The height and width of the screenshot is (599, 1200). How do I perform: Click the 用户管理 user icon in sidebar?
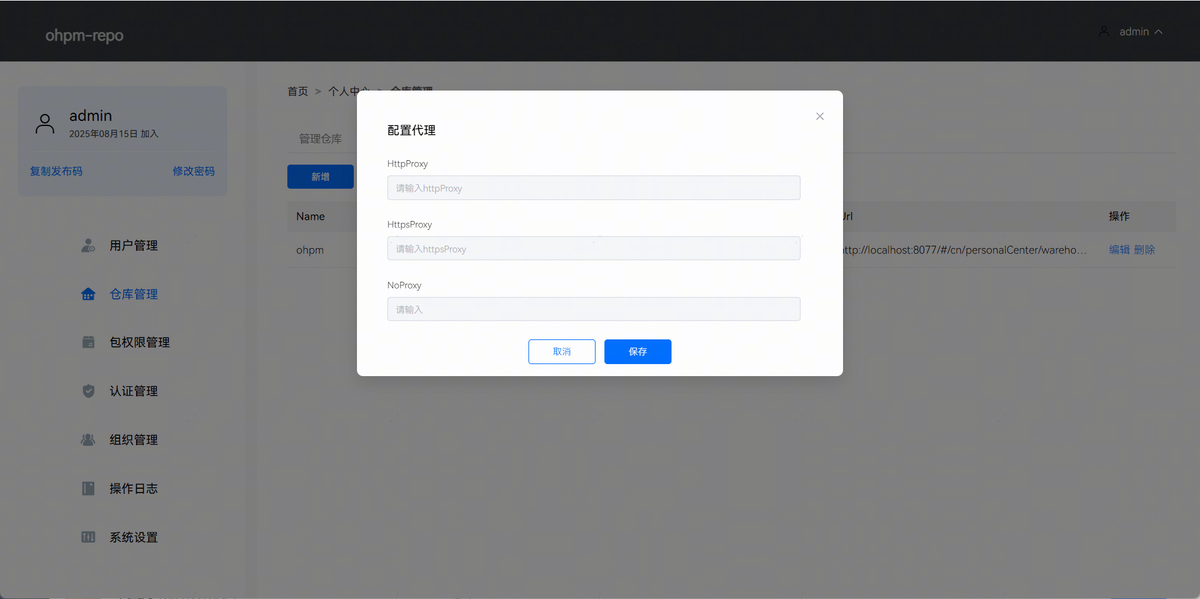(x=88, y=245)
